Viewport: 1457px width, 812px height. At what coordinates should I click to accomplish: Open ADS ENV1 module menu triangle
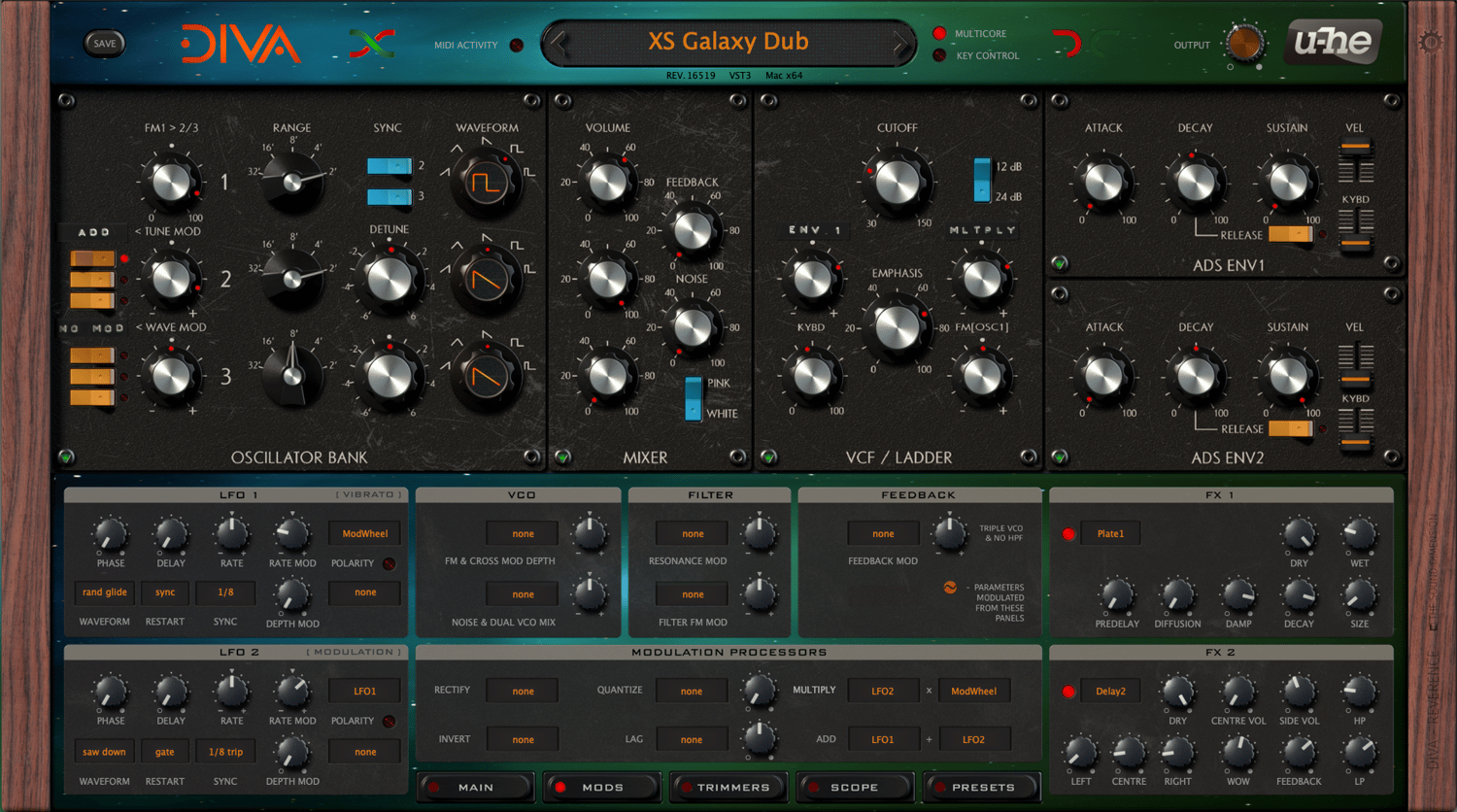click(x=1060, y=263)
